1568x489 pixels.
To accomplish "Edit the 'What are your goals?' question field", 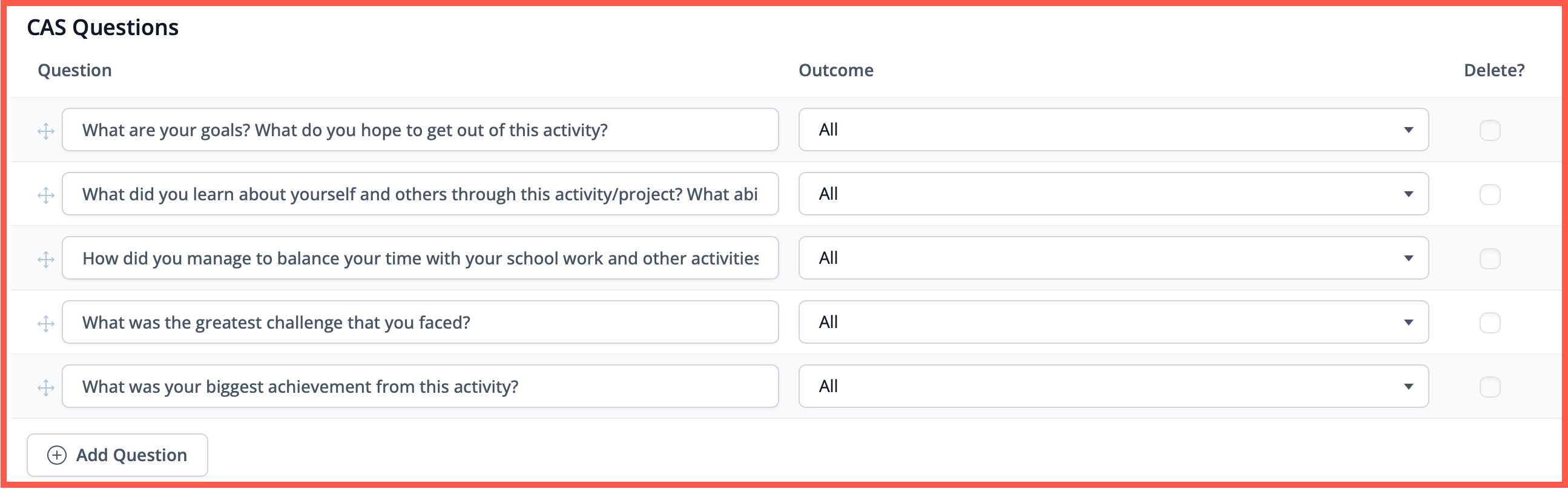I will coord(420,130).
